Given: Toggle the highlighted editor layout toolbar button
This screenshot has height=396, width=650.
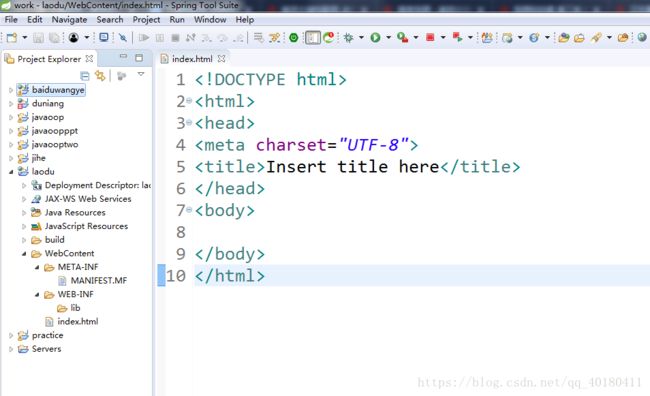Looking at the screenshot, I should tap(313, 38).
